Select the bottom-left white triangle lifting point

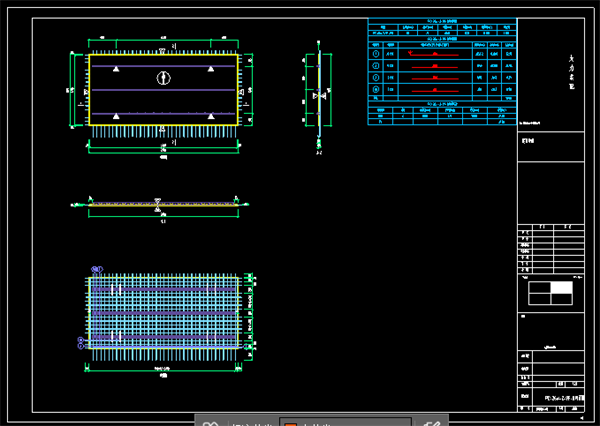point(116,116)
